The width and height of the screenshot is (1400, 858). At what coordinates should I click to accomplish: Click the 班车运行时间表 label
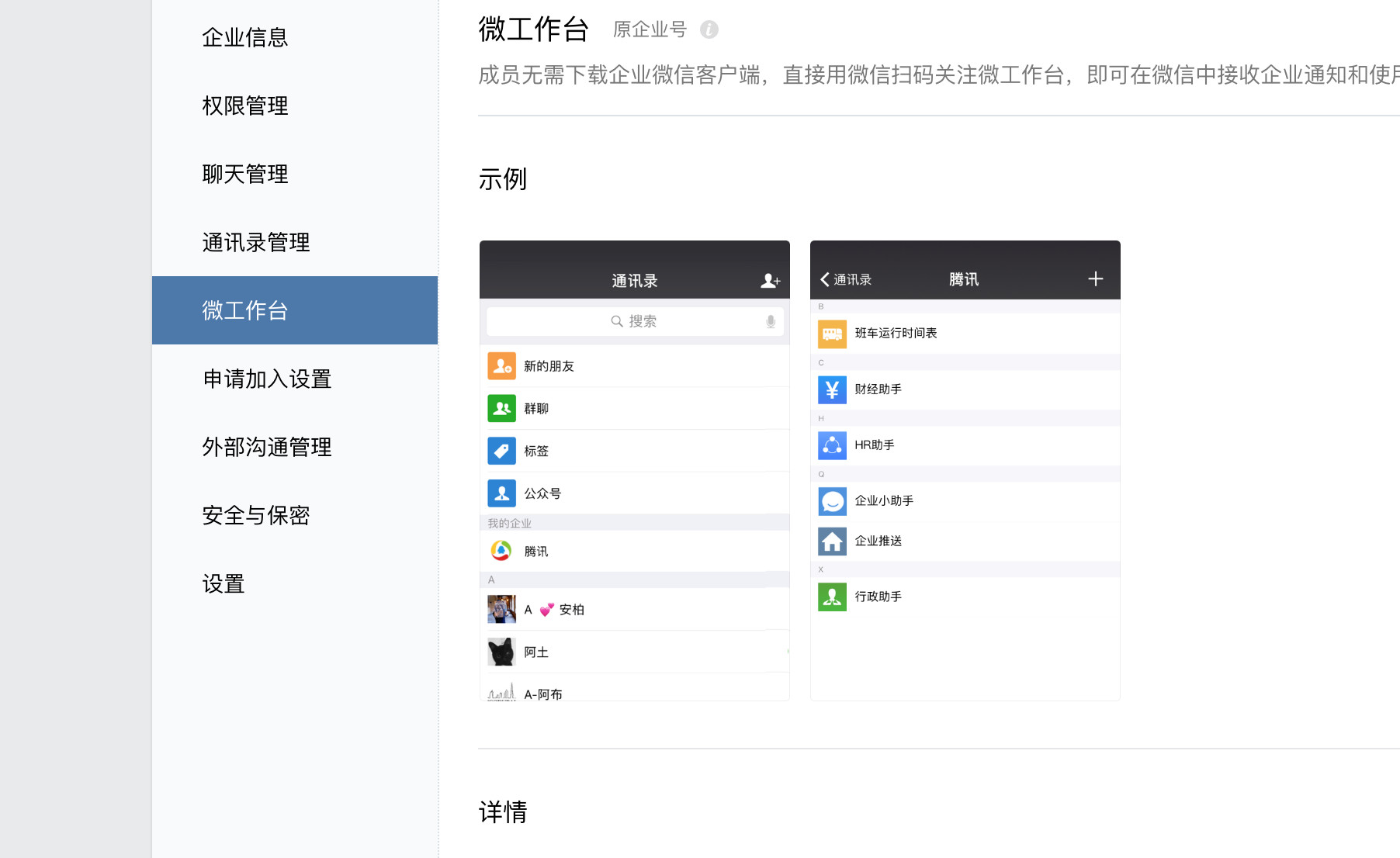(896, 333)
